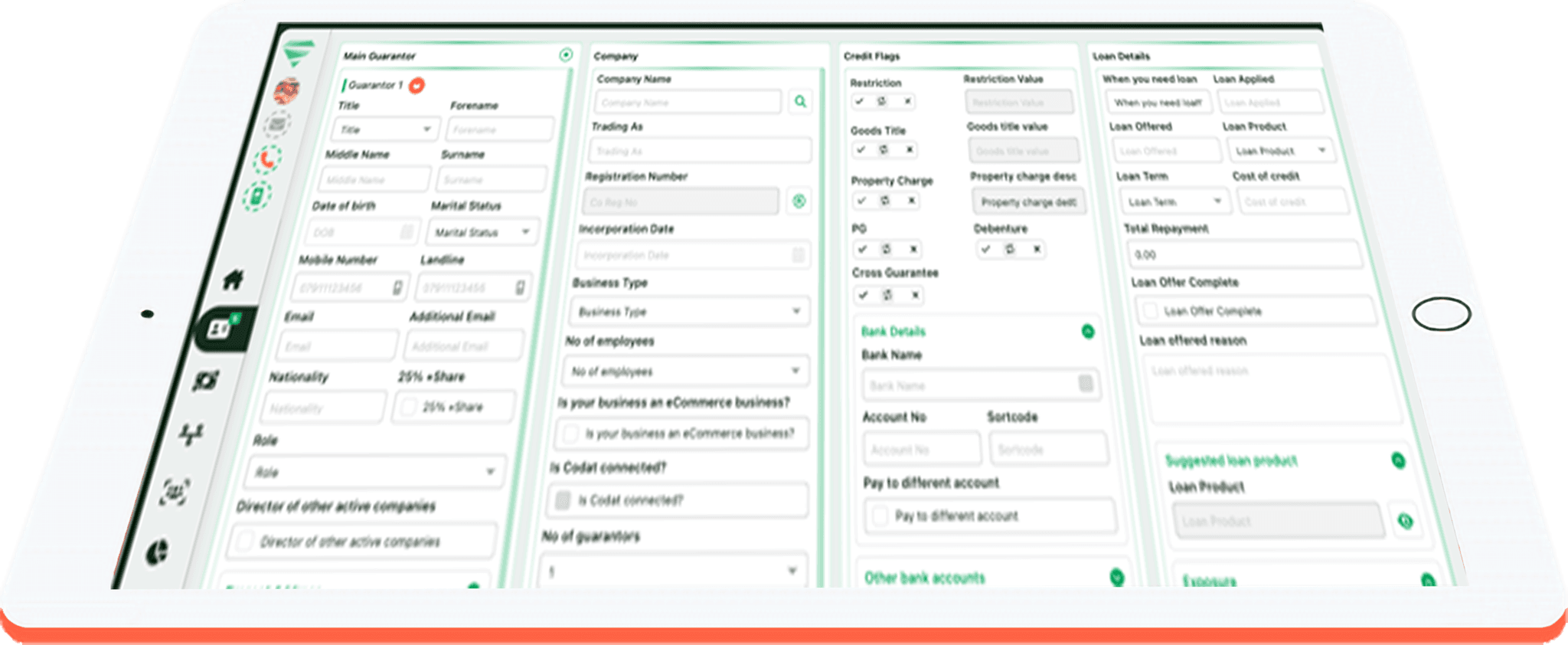Screen dimensions: 1568x645
Task: Open Incorporation Date calendar icon
Action: click(x=798, y=255)
